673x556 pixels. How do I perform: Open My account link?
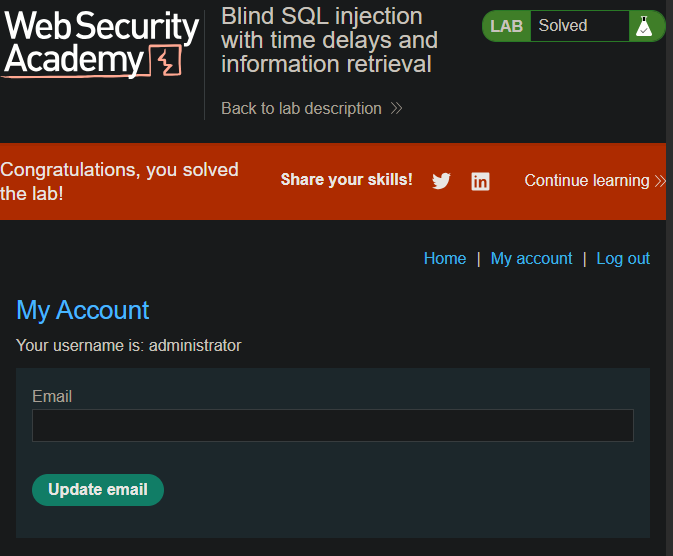[x=531, y=258]
